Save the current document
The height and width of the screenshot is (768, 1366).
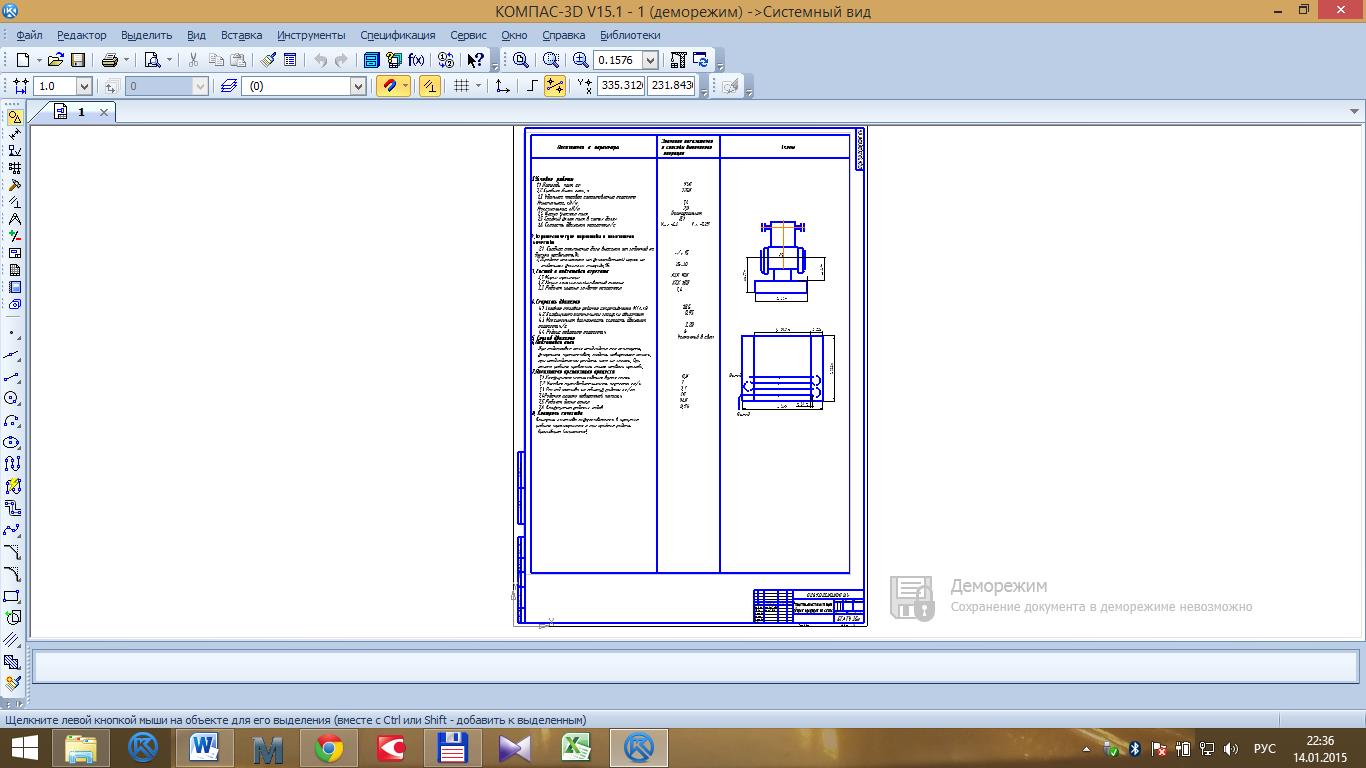pos(78,60)
